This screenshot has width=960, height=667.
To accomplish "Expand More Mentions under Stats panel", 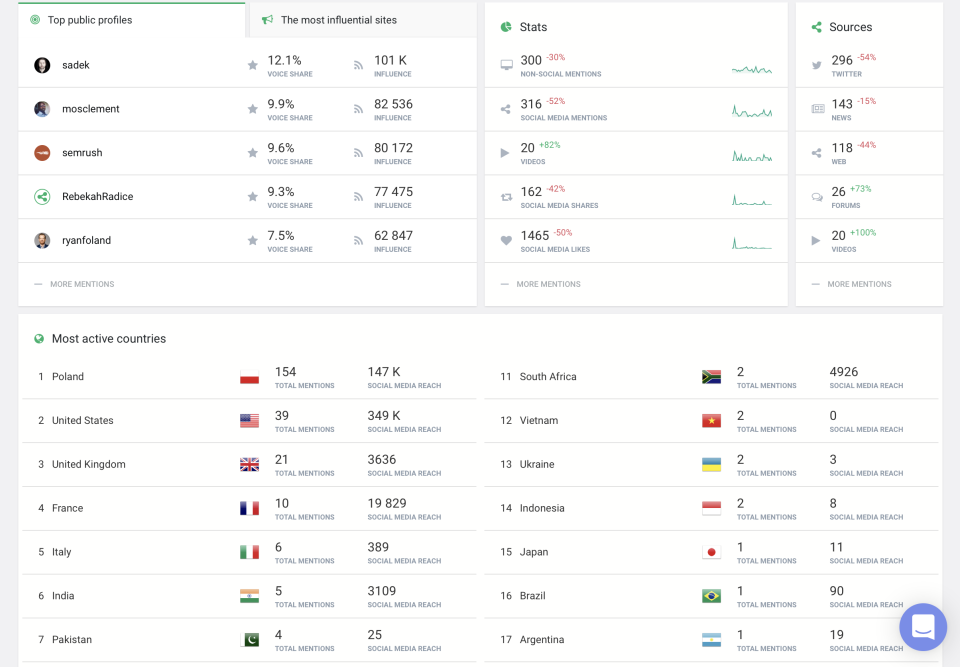I will point(548,284).
